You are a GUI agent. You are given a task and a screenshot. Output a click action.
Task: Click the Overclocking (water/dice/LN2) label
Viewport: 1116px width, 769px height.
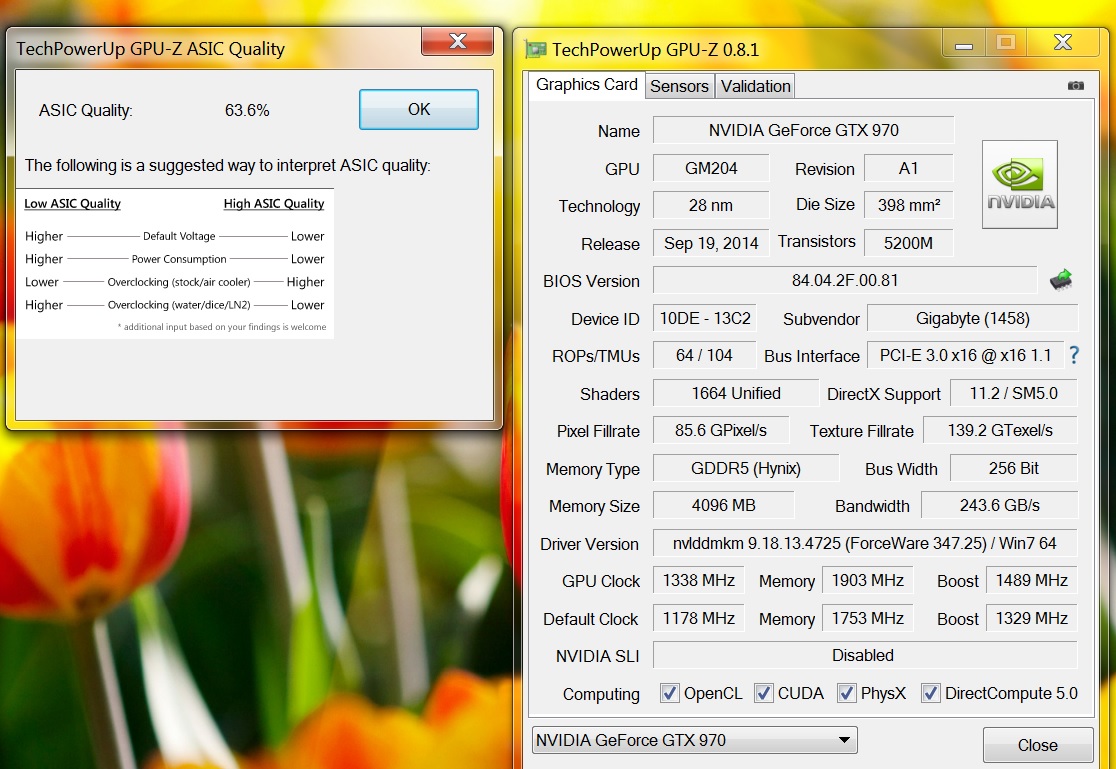(179, 305)
